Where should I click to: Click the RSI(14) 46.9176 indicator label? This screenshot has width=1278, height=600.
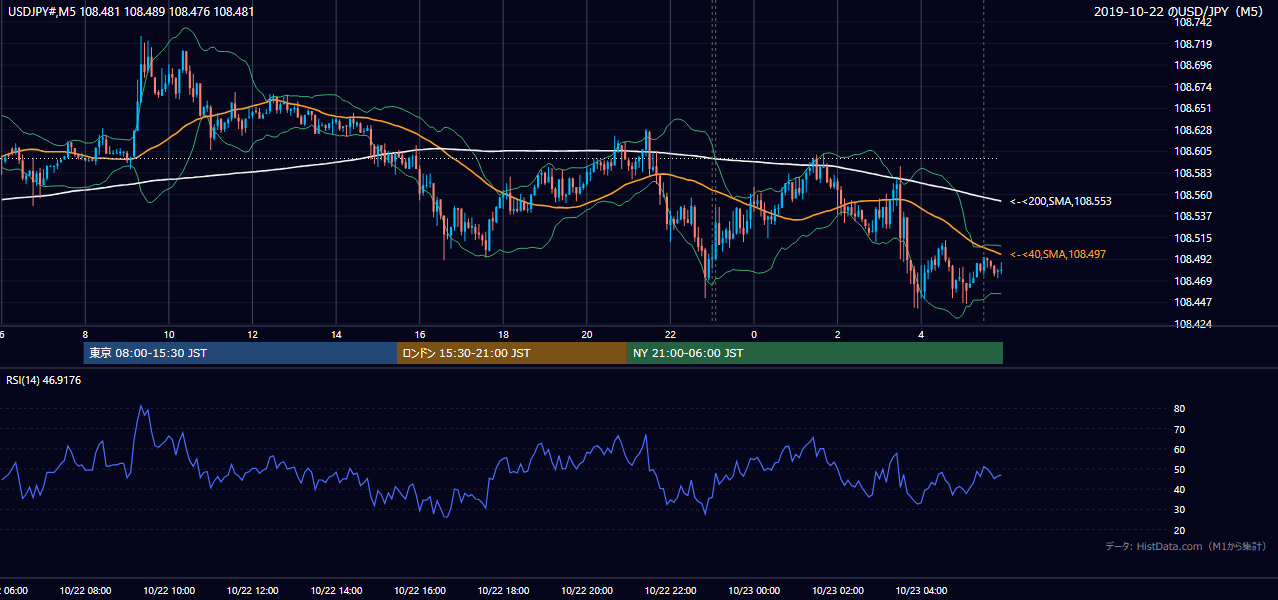pyautogui.click(x=43, y=380)
